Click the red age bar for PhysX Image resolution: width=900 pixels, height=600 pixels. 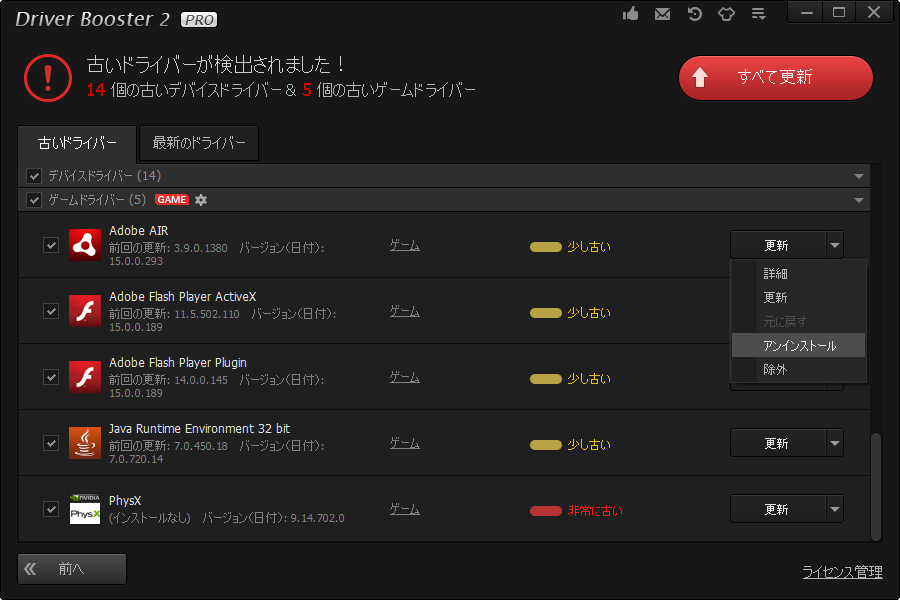tap(545, 511)
